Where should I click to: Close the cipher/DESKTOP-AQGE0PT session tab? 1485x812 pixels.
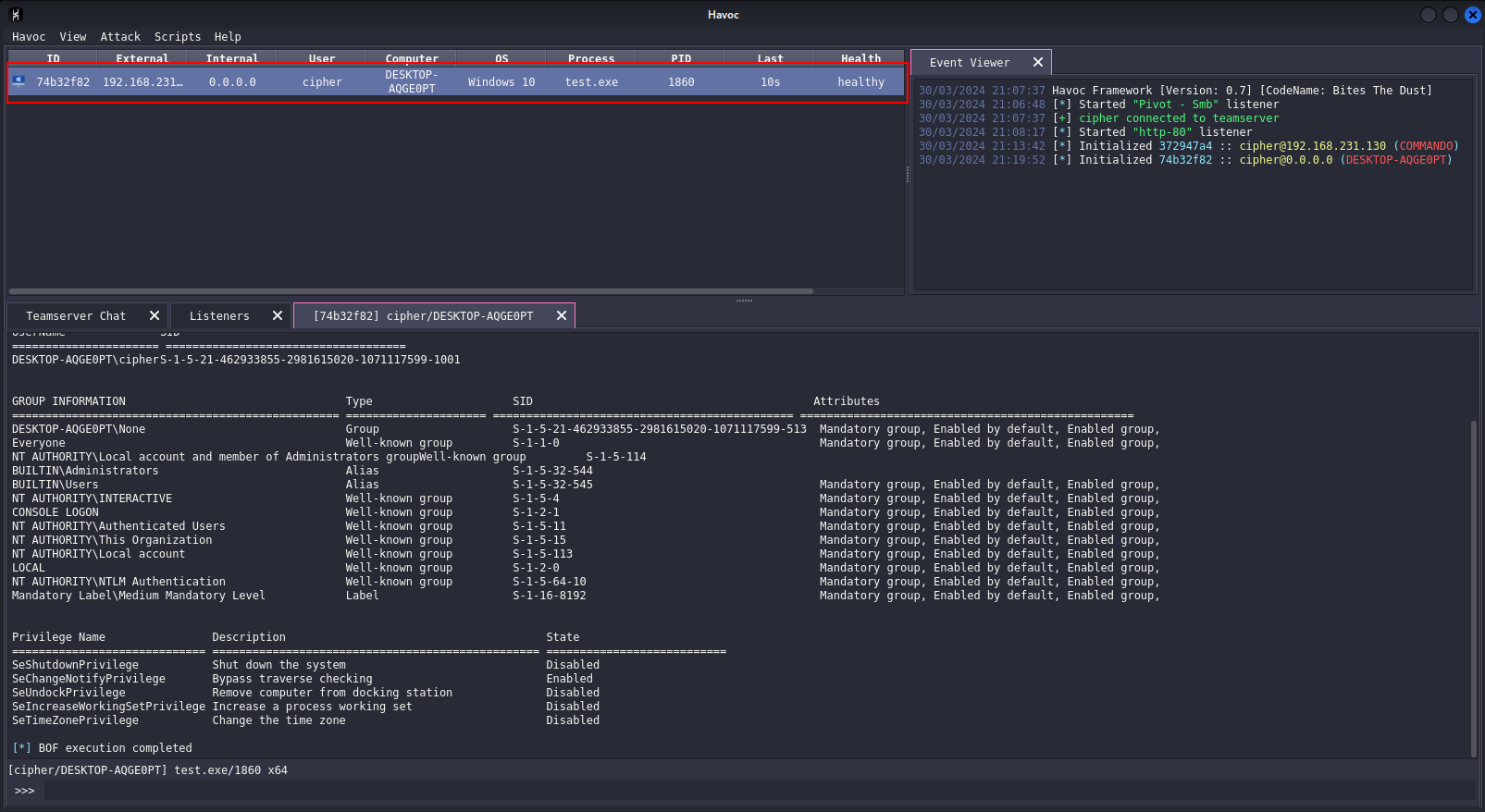[x=562, y=315]
